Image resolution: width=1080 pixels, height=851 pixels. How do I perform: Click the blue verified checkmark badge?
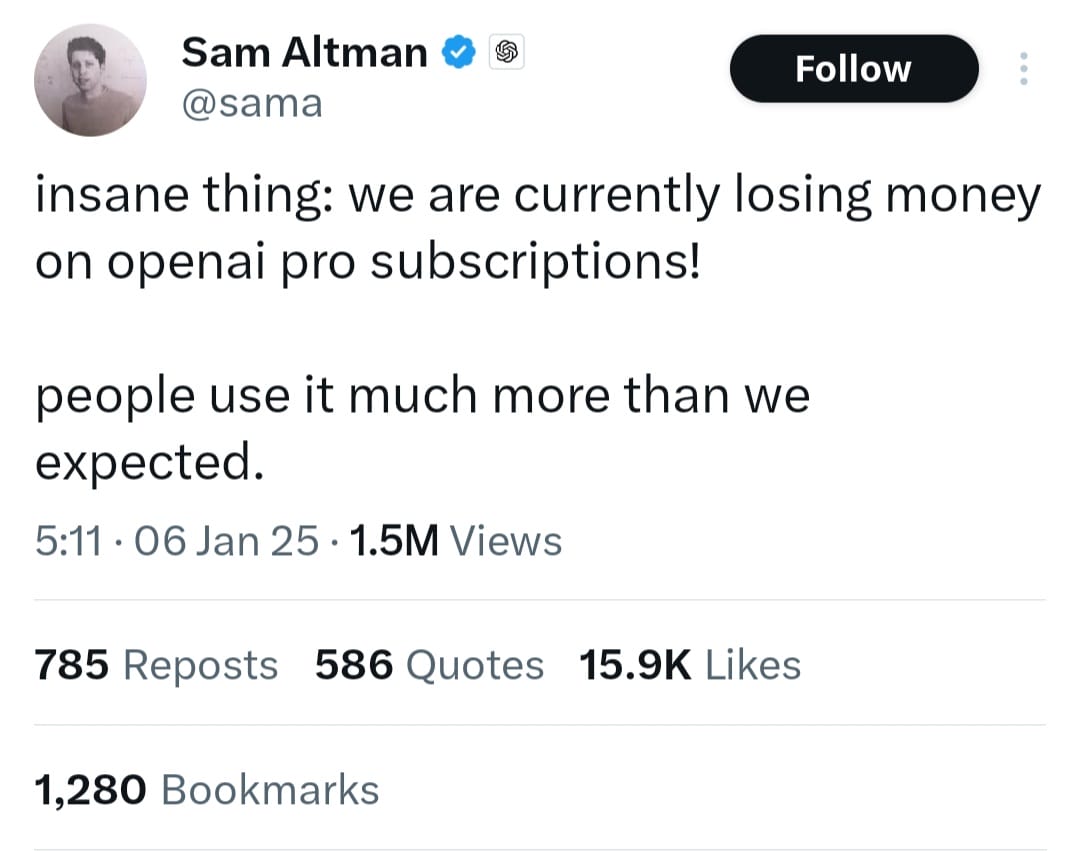coord(459,52)
